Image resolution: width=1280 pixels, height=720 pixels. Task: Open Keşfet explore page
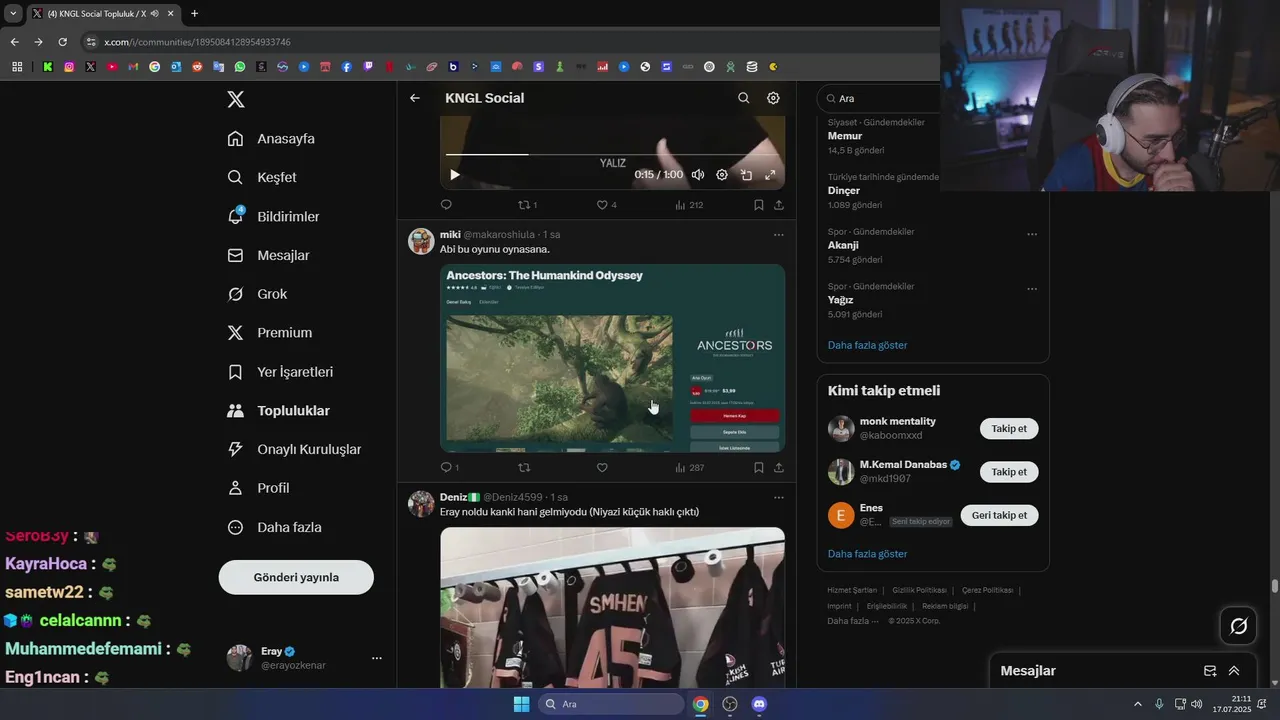262,177
